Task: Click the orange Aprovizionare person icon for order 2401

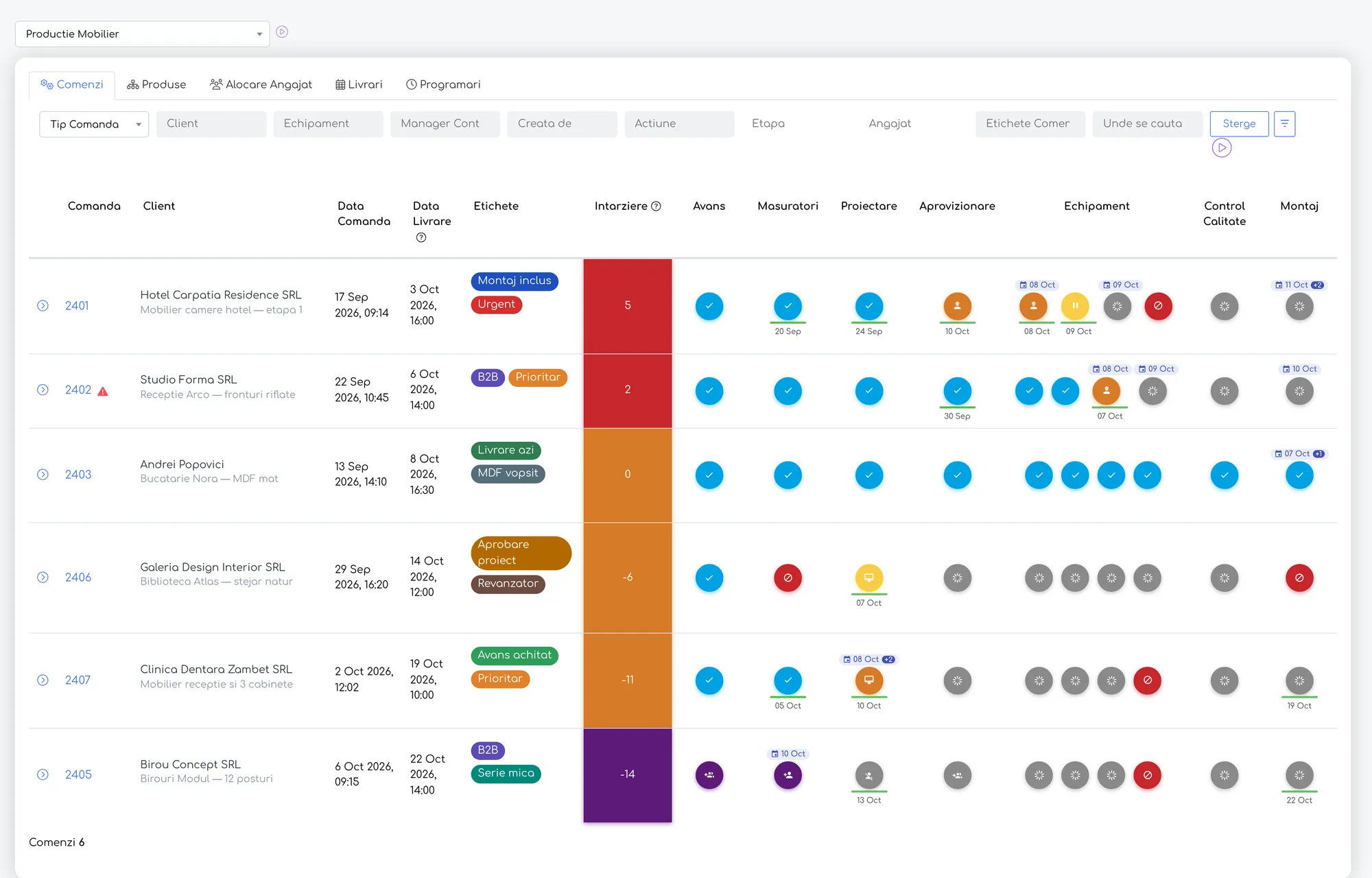Action: point(957,306)
